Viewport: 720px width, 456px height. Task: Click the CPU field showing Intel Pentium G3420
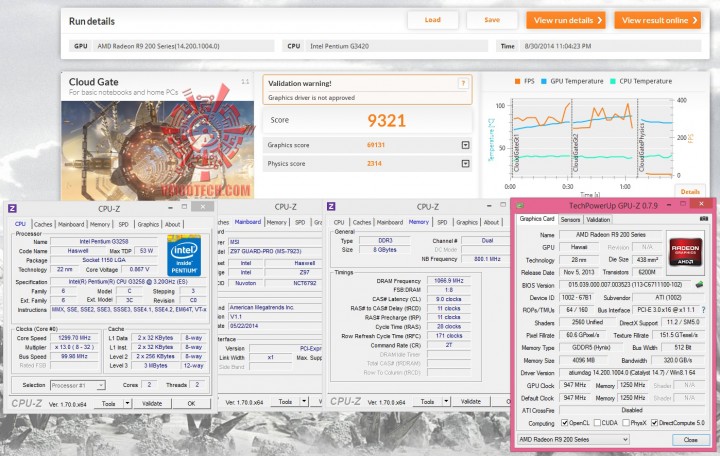click(x=397, y=46)
